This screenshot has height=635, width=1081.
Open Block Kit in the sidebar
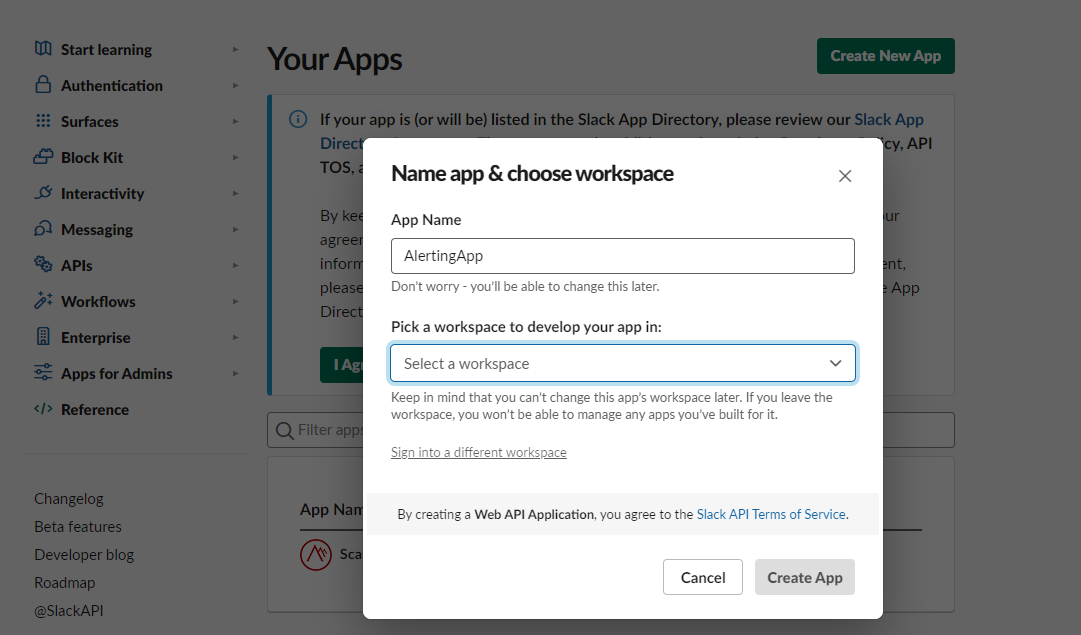coord(92,157)
